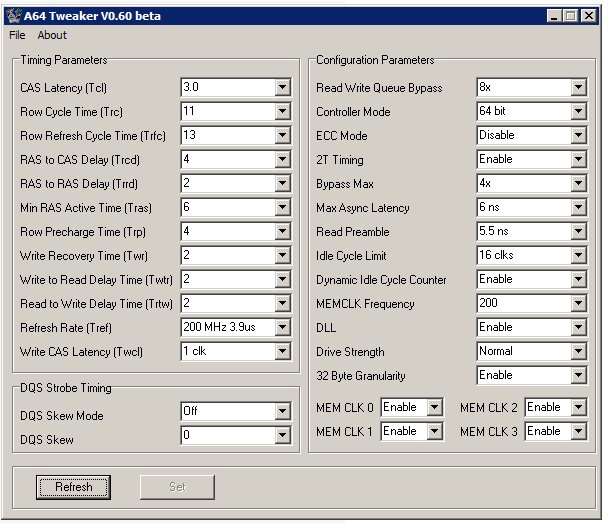Click the 'Drive Strength' label
Screen dimensions: 608x524
point(350,352)
